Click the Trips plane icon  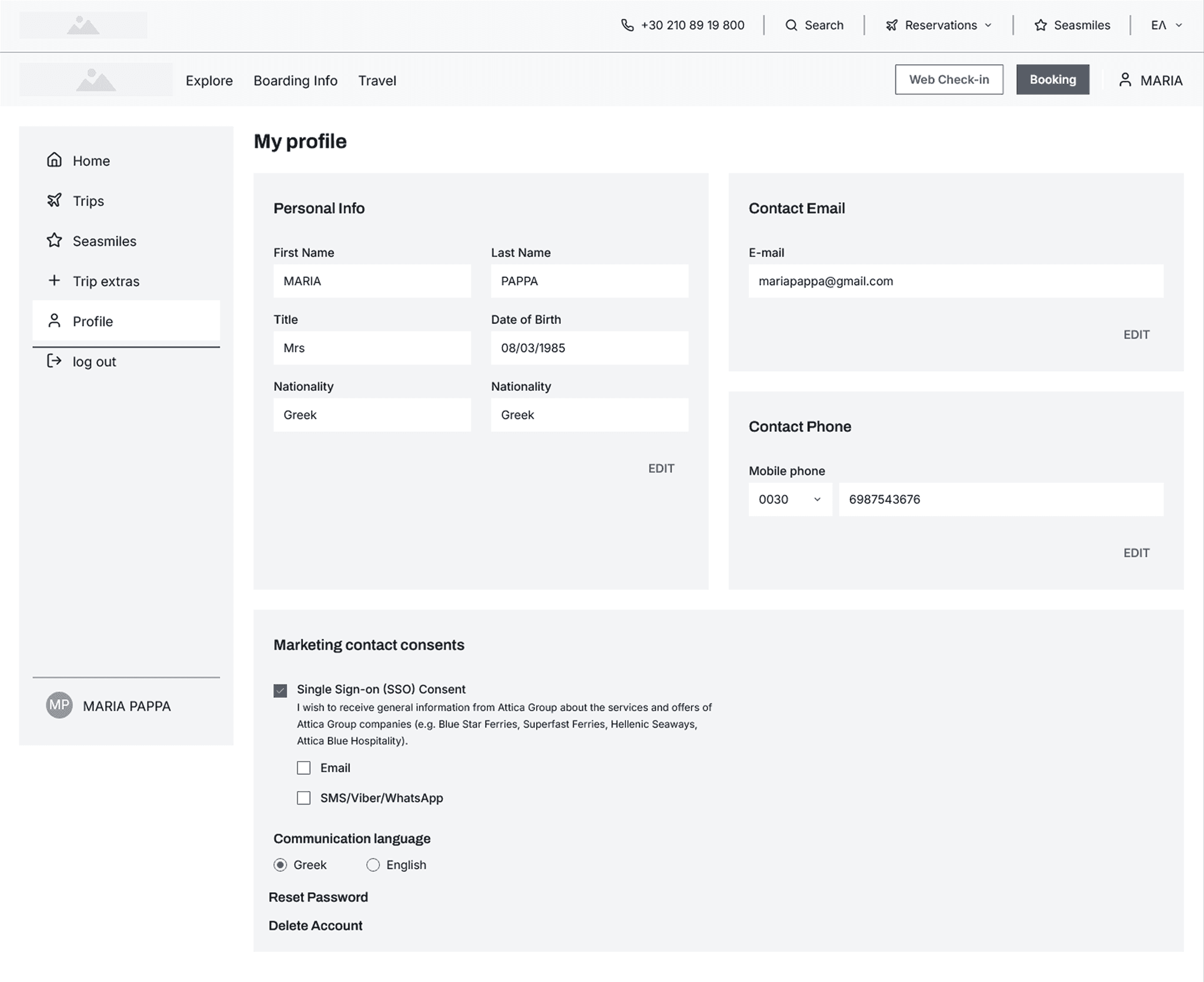(x=54, y=200)
